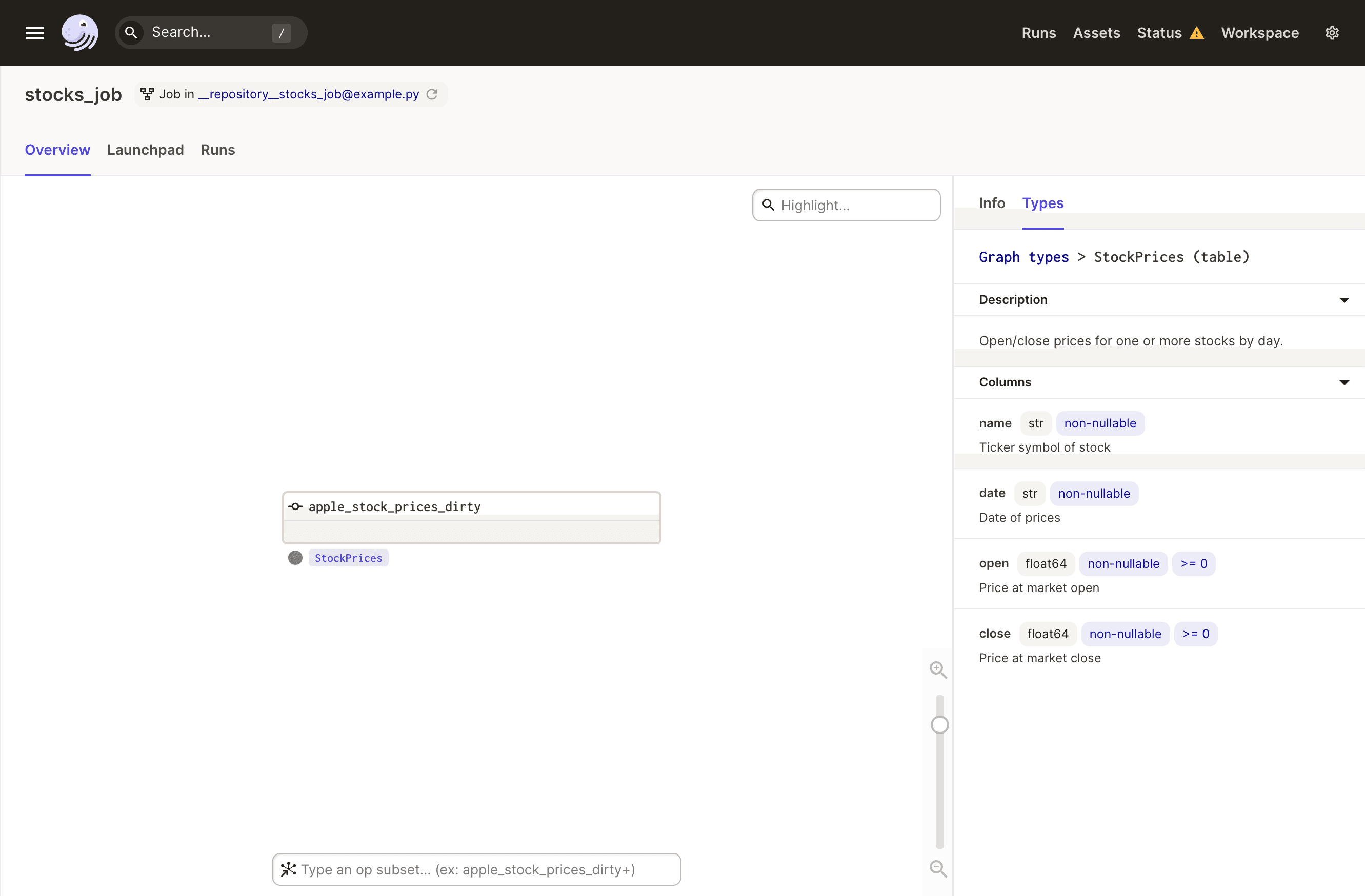Click the __repository__stocks_job@example.py link
The height and width of the screenshot is (896, 1365).
pyautogui.click(x=309, y=93)
